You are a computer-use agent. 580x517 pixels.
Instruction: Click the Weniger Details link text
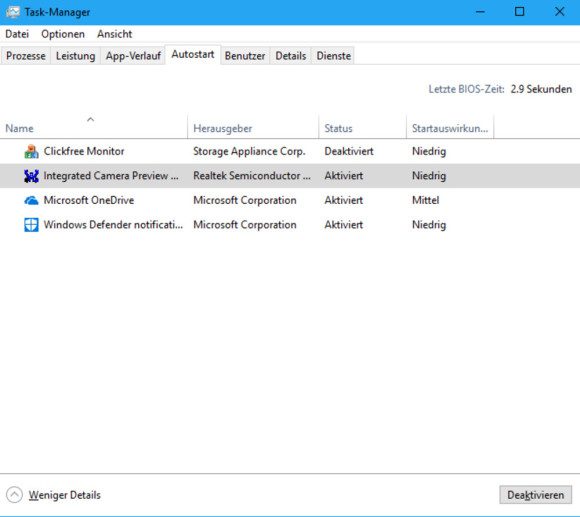(65, 495)
